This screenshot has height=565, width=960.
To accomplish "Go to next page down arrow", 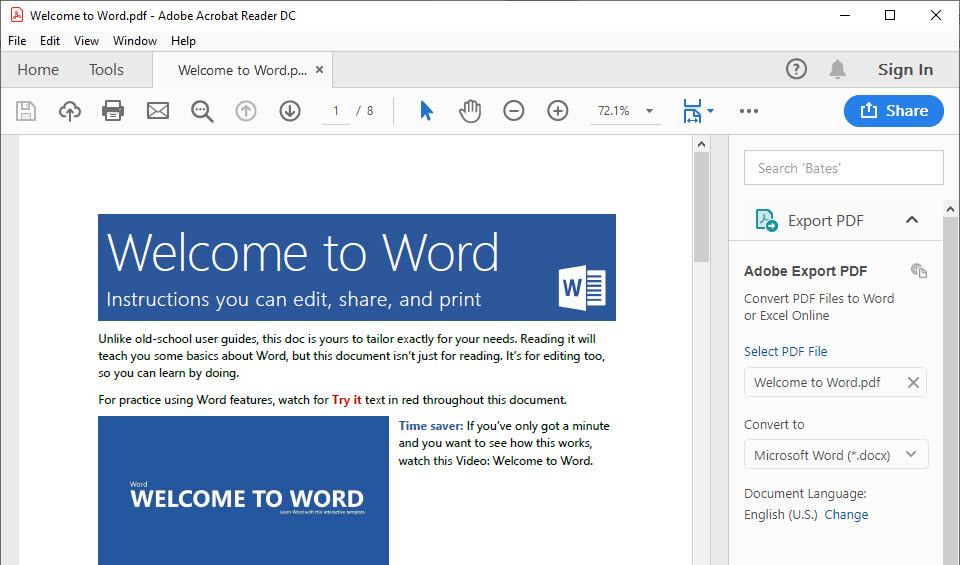I will click(x=290, y=111).
